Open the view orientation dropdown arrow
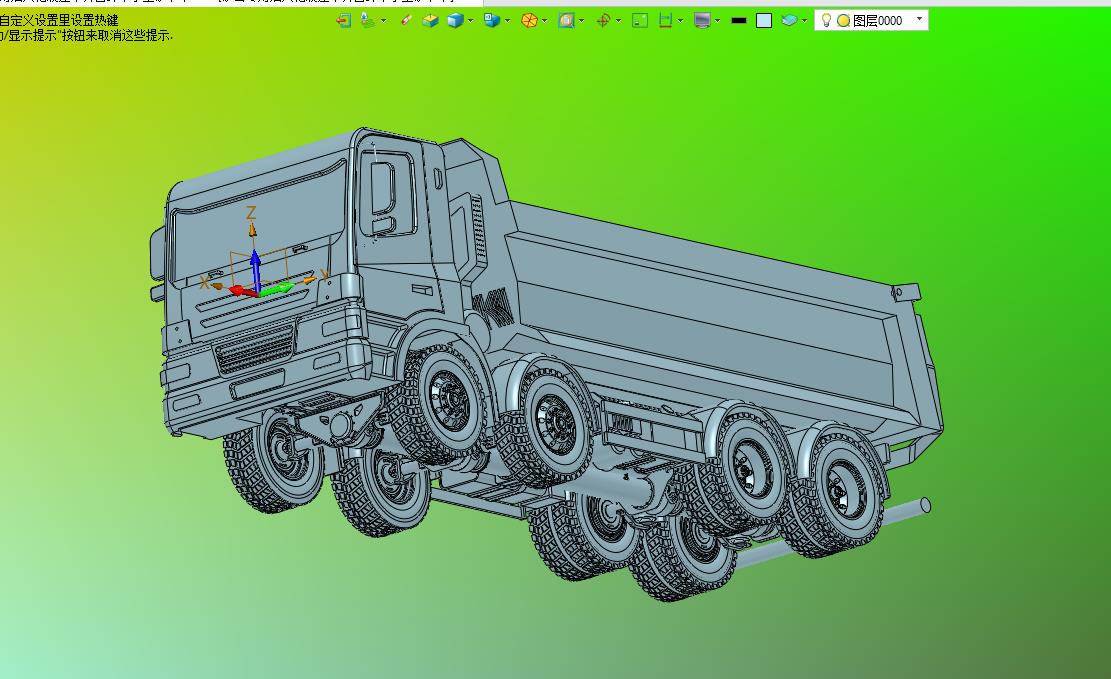1111x679 pixels. (x=507, y=21)
